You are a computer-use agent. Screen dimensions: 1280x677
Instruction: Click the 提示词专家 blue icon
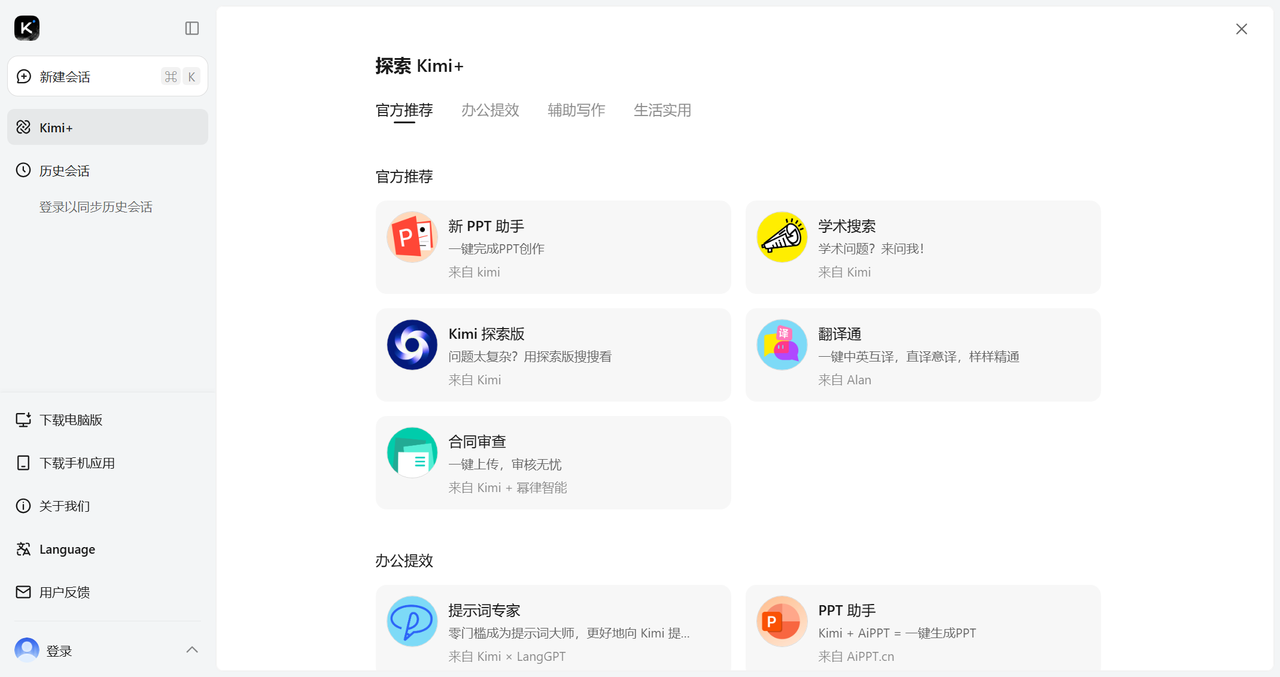[412, 621]
